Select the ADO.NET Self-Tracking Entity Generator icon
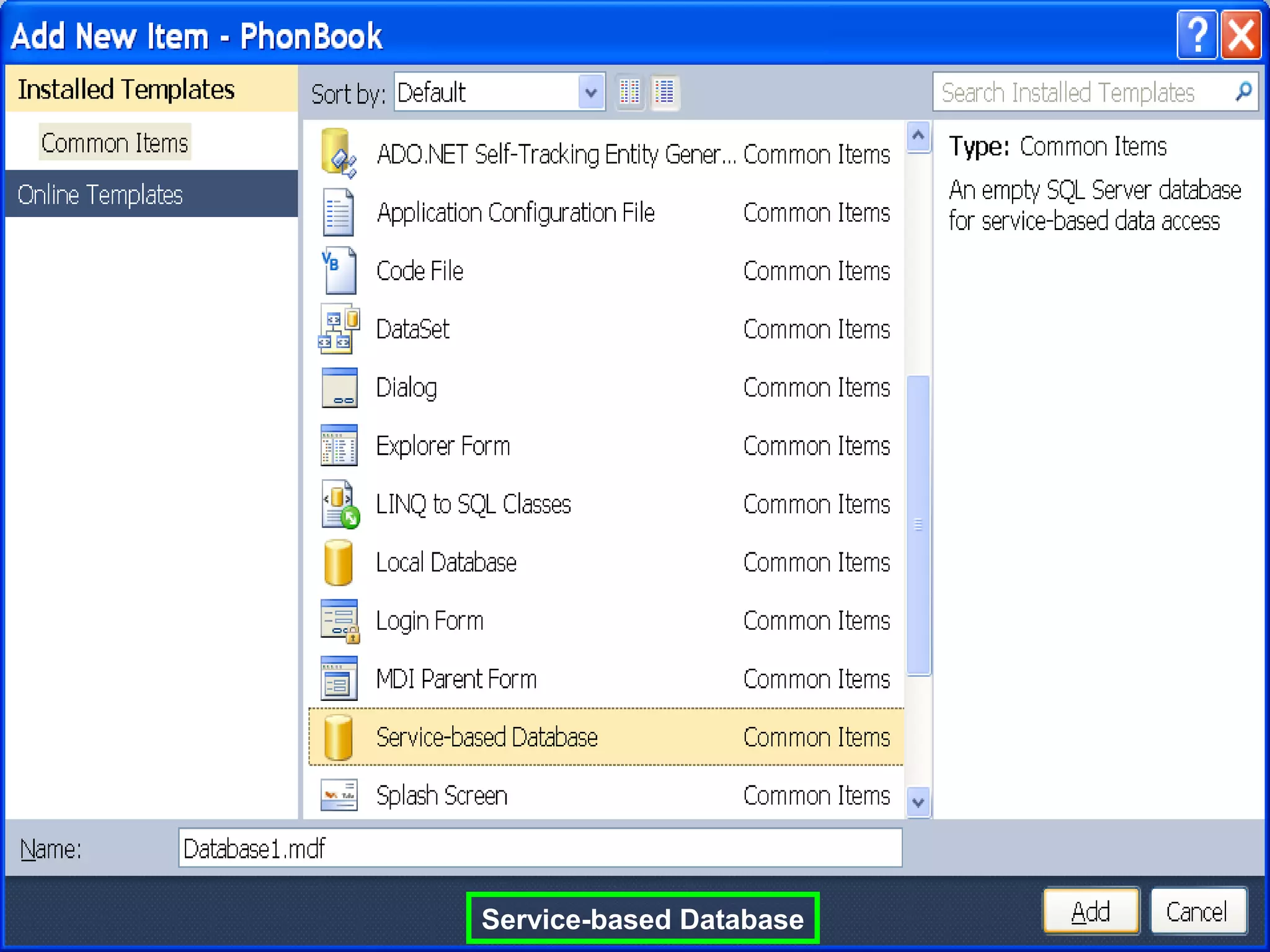Viewport: 1270px width, 952px height. pos(339,153)
